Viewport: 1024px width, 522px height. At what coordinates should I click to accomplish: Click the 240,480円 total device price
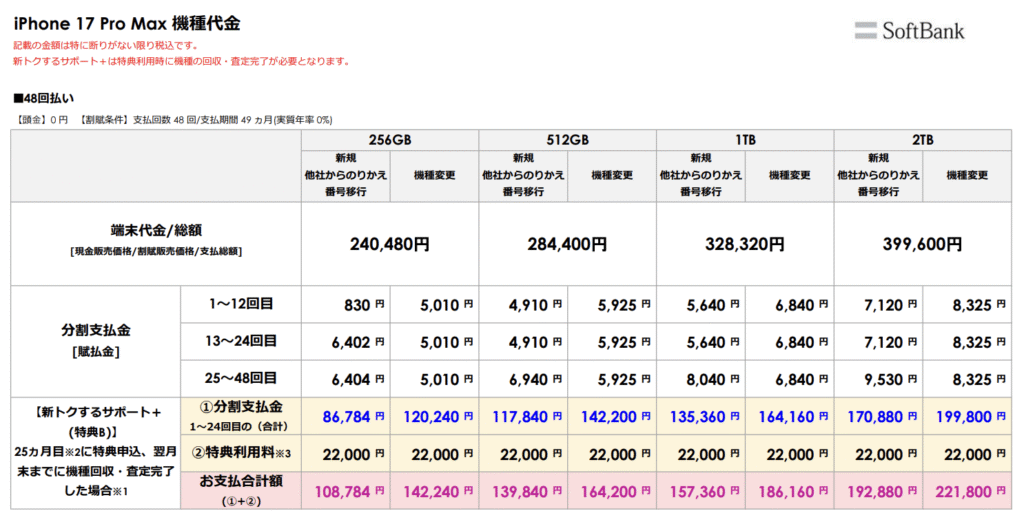(390, 243)
